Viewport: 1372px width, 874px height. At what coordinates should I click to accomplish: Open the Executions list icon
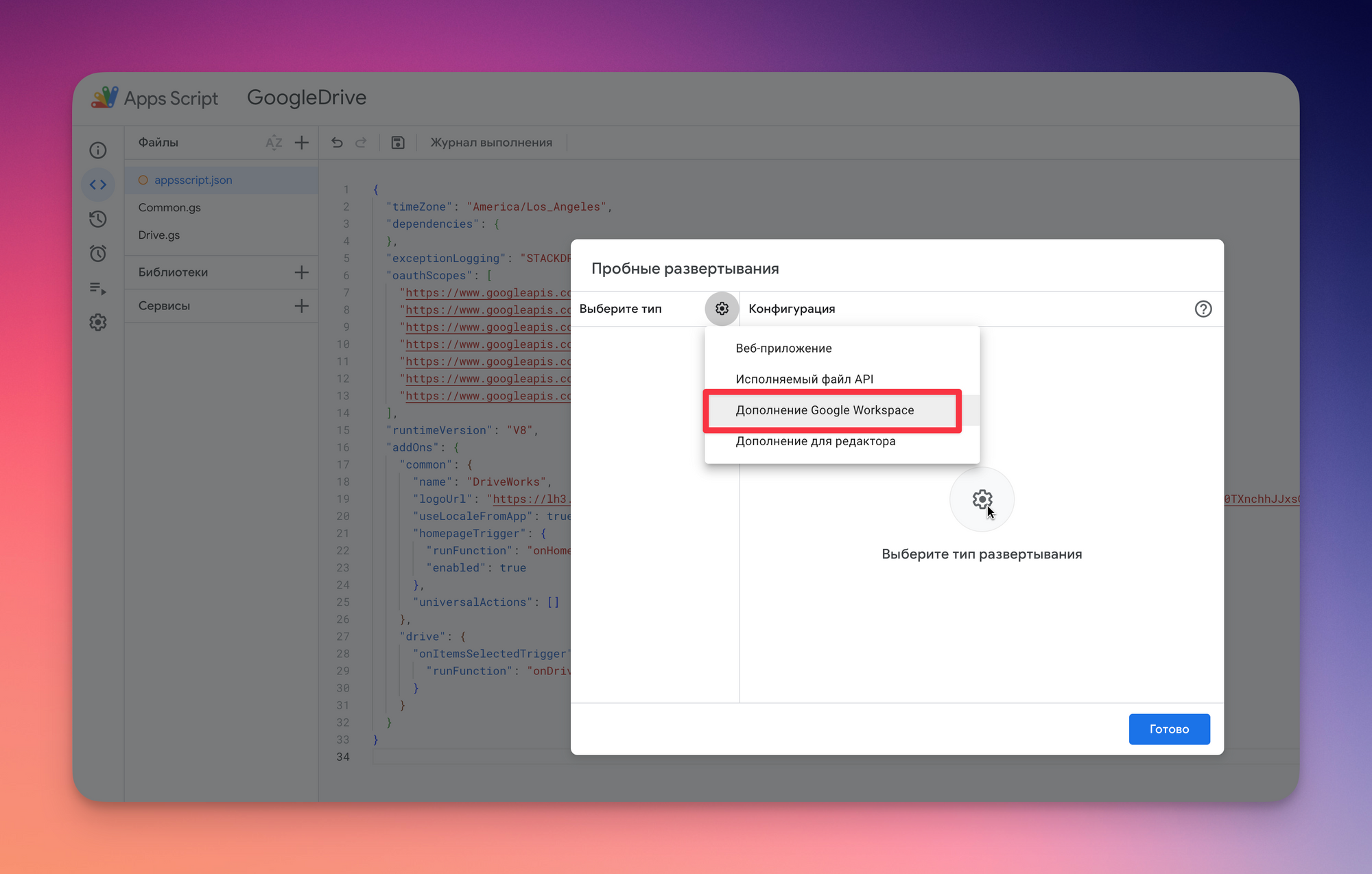pyautogui.click(x=98, y=288)
